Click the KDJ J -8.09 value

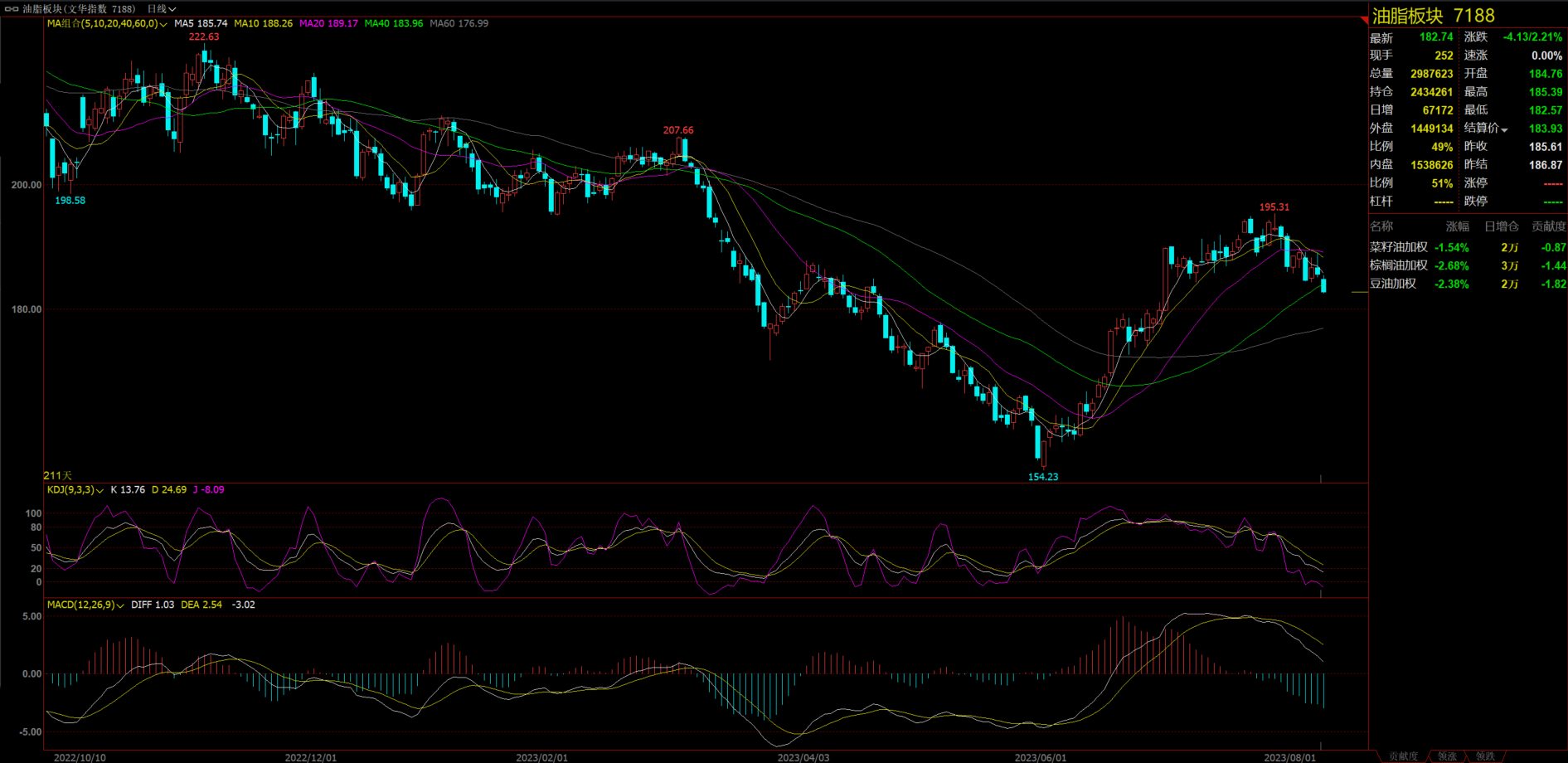click(208, 490)
